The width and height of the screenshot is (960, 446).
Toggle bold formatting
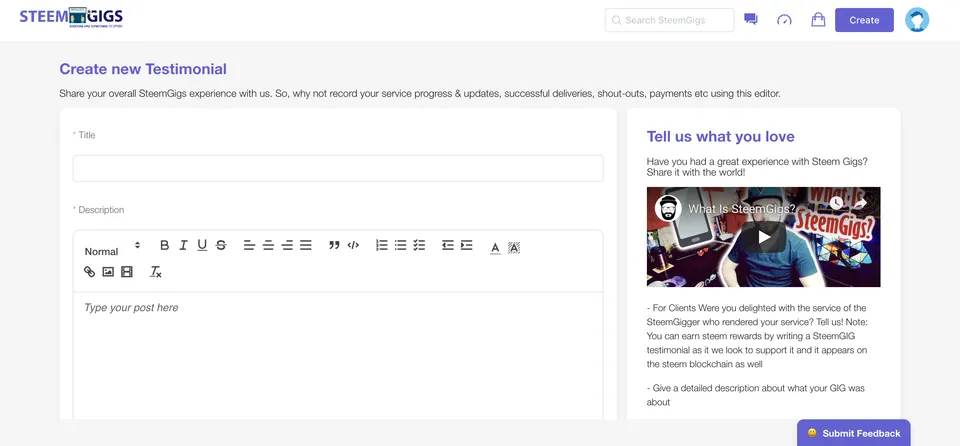pyautogui.click(x=164, y=245)
